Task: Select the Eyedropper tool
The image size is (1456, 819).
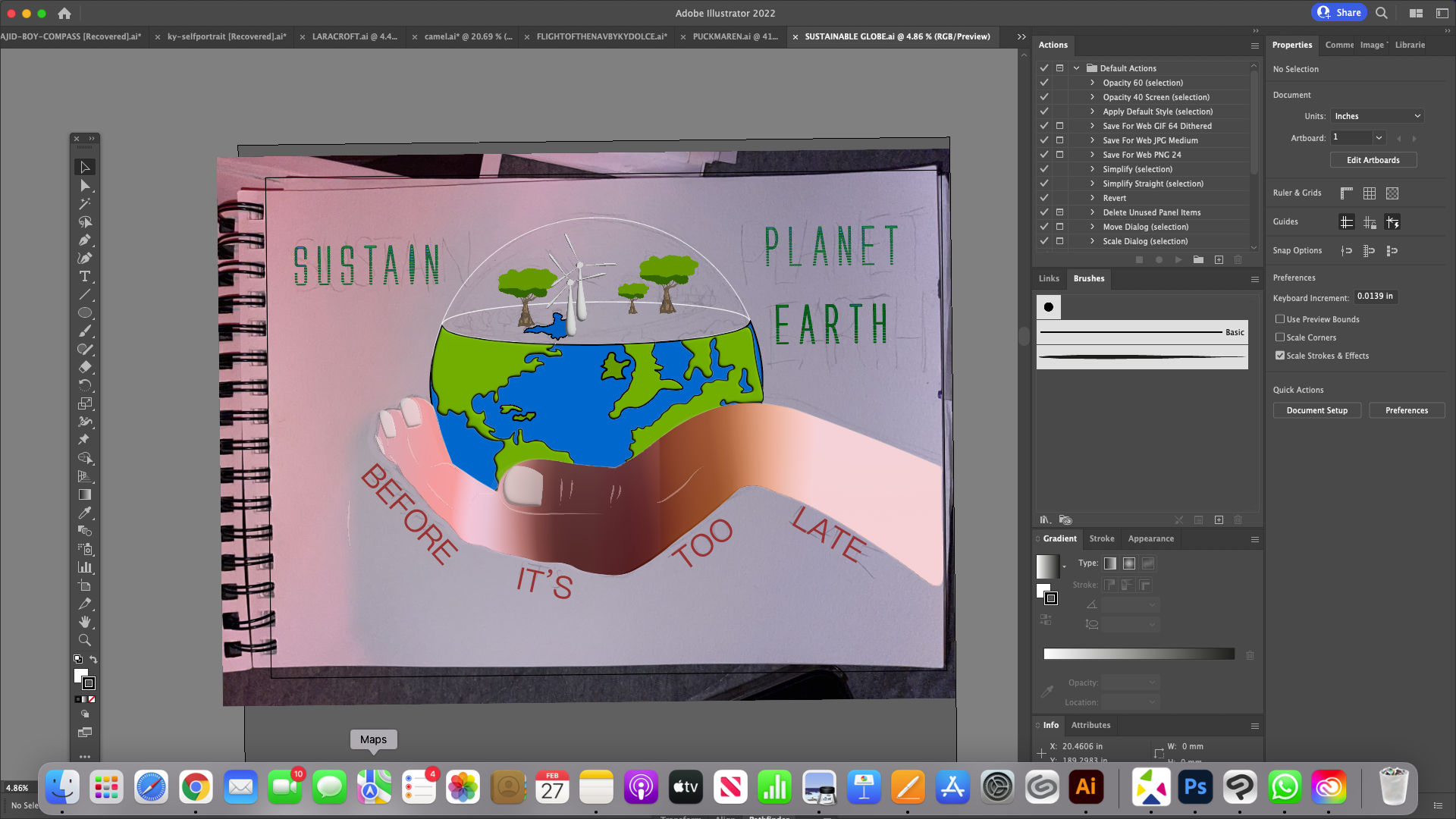Action: pyautogui.click(x=85, y=513)
